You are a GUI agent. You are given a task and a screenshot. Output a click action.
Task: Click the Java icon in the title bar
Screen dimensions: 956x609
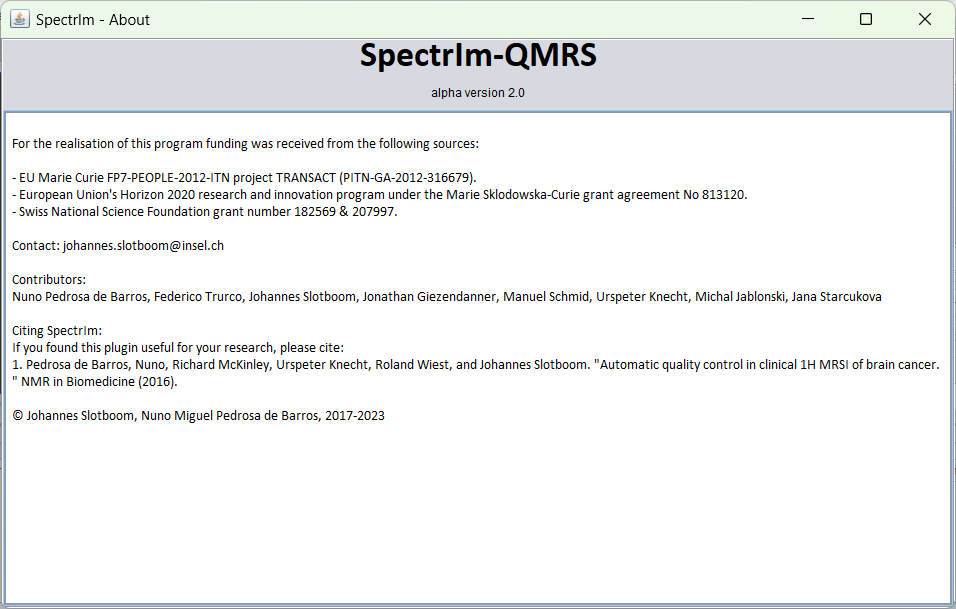pos(20,19)
